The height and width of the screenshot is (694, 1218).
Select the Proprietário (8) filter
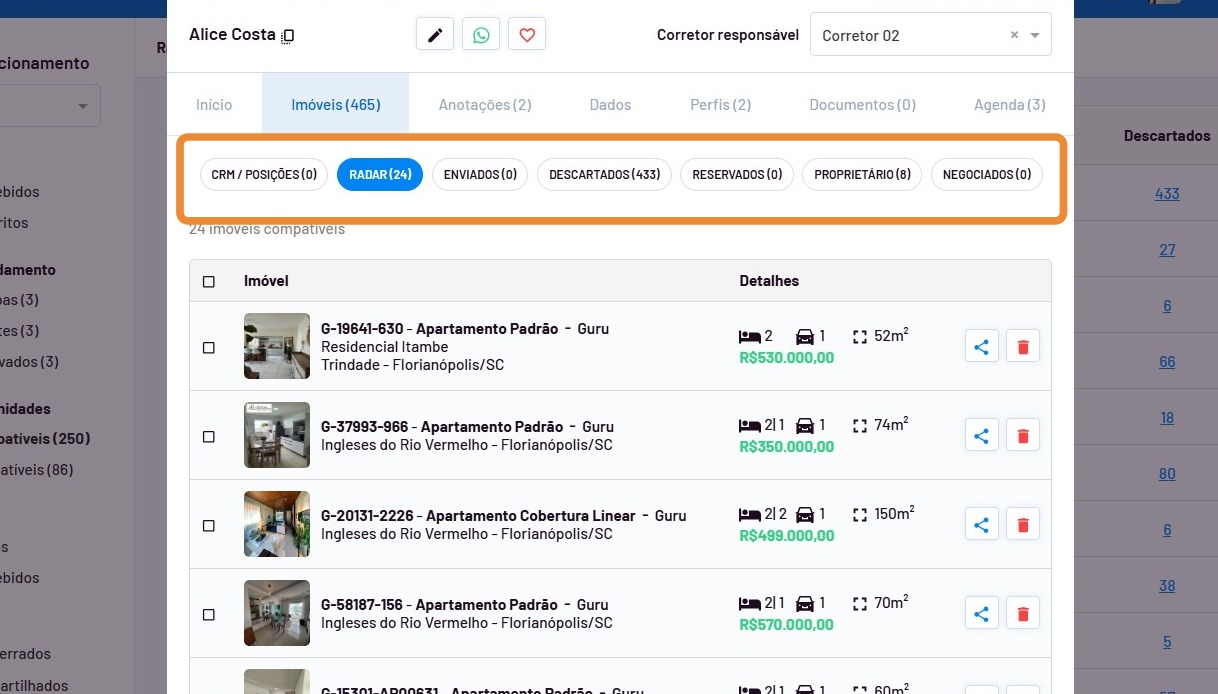pos(862,175)
